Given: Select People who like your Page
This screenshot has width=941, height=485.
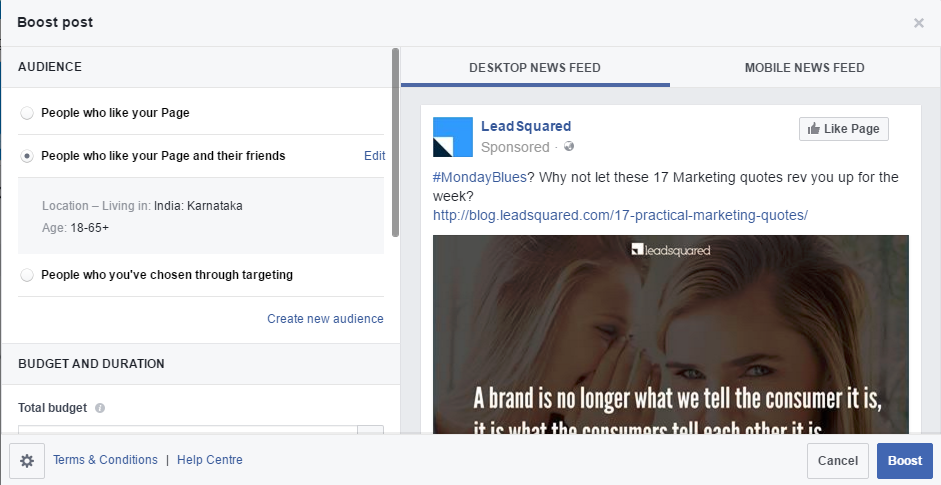Looking at the screenshot, I should point(27,113).
